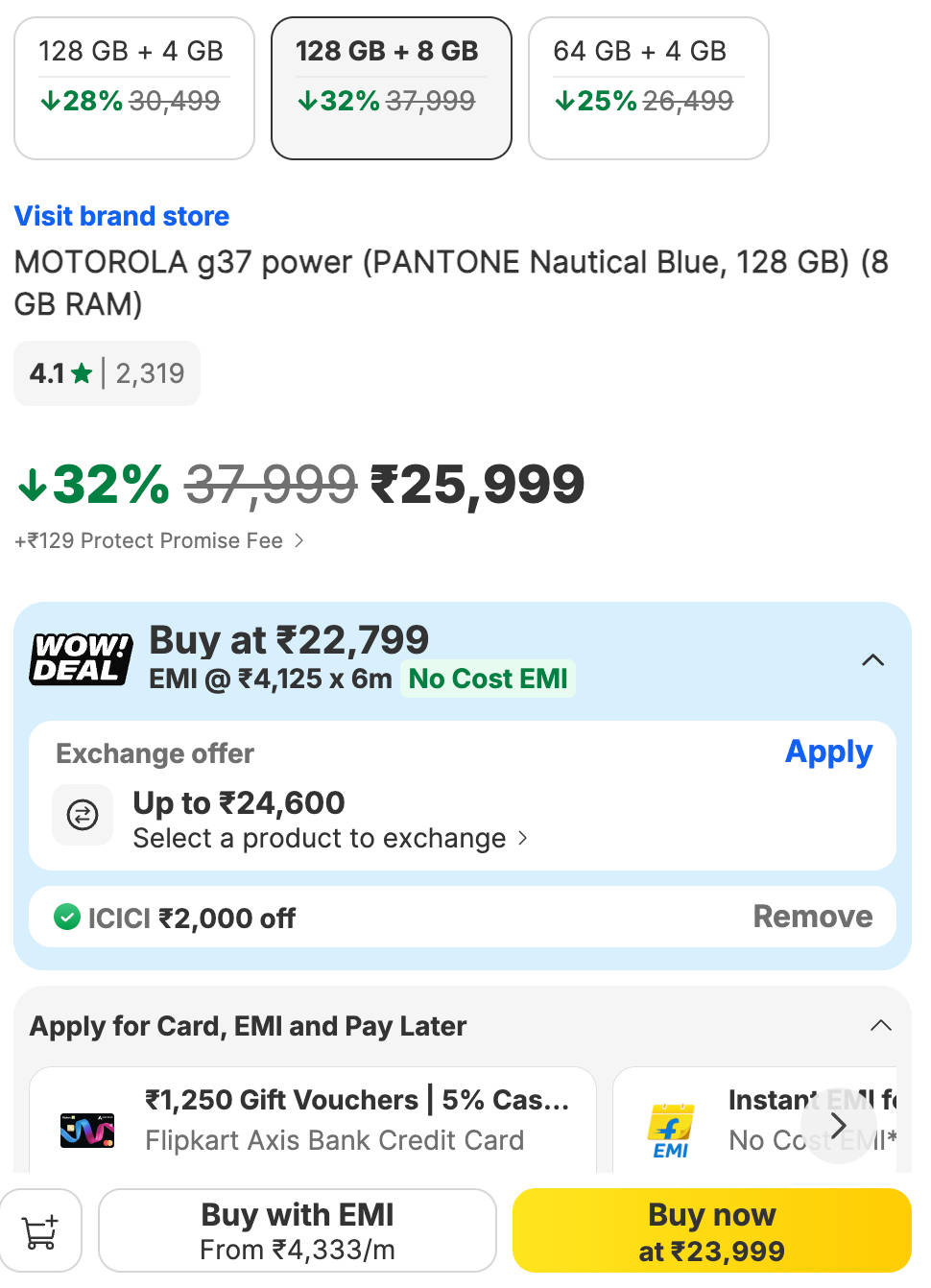Show next card offers with arrow
The width and height of the screenshot is (931, 1288).
point(839,1125)
